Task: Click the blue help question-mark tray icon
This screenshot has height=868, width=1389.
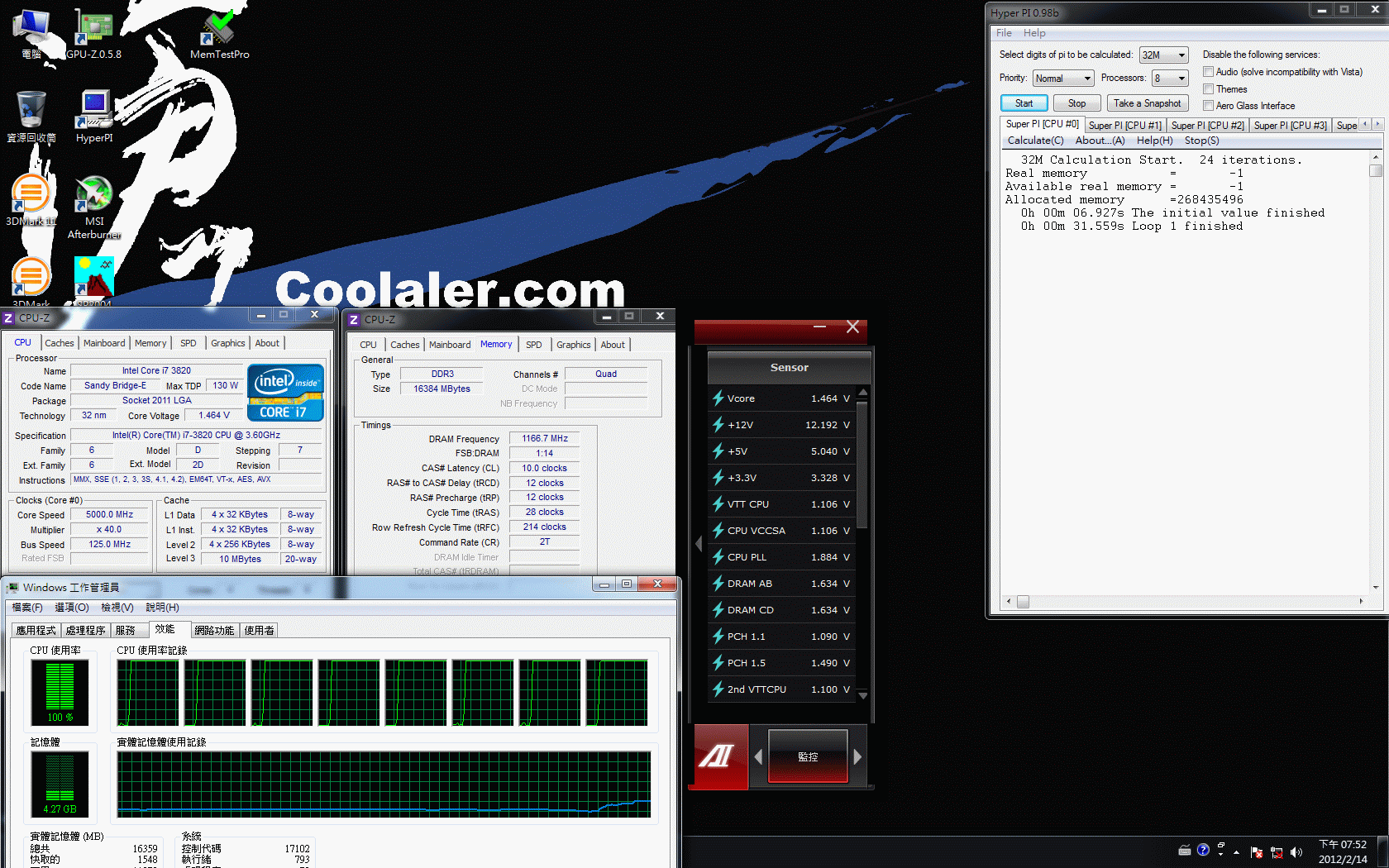Action: (x=1203, y=850)
